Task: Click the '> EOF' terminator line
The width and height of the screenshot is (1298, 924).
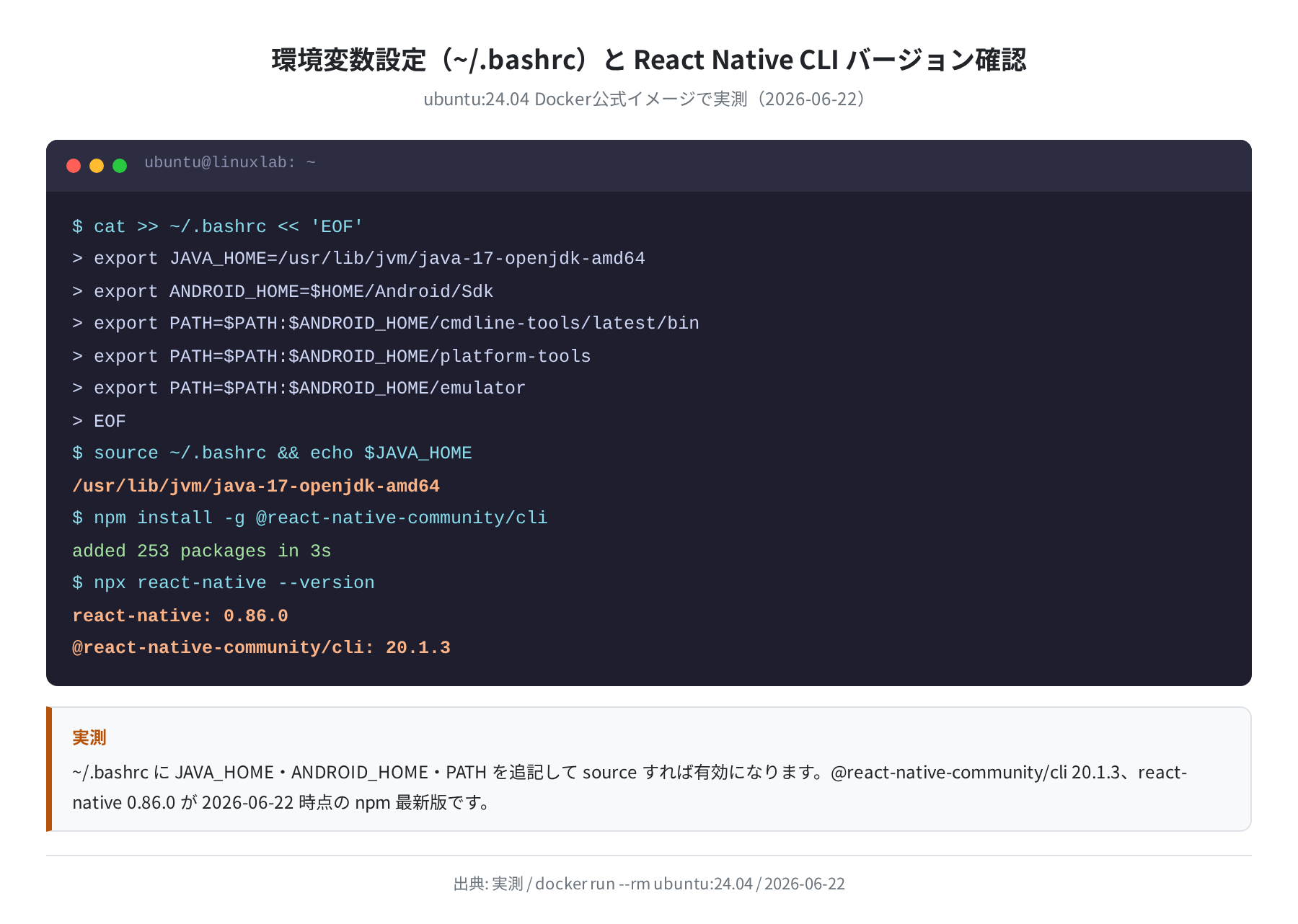Action: tap(99, 422)
